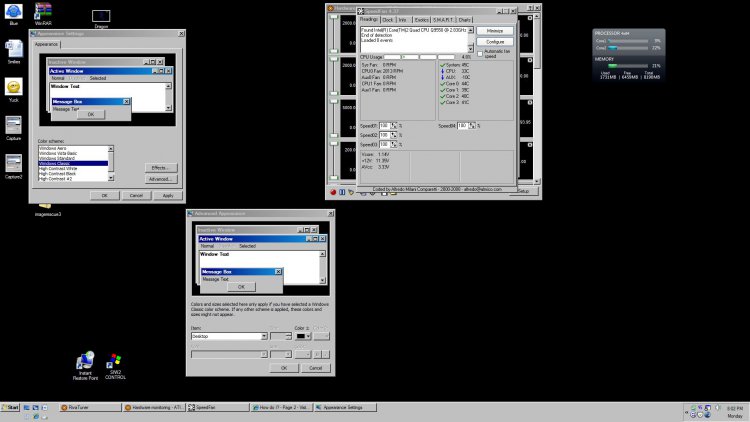The image size is (750, 422).
Task: Click the Speed01 spinner arrows
Action: pos(394,126)
